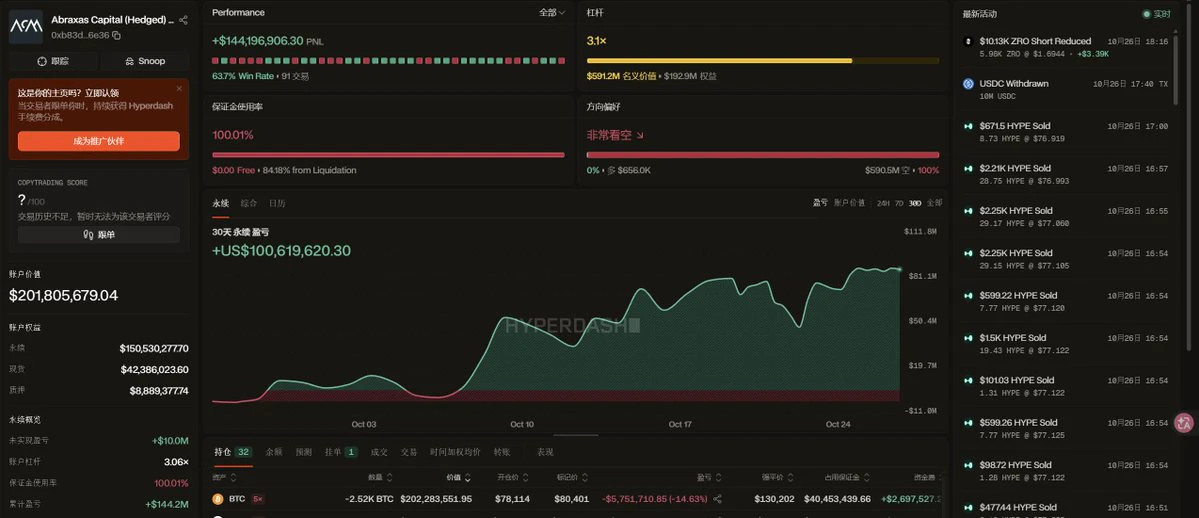Open the 全部 Performance timeframe dropdown
Viewport: 1199px width, 518px height.
(552, 13)
